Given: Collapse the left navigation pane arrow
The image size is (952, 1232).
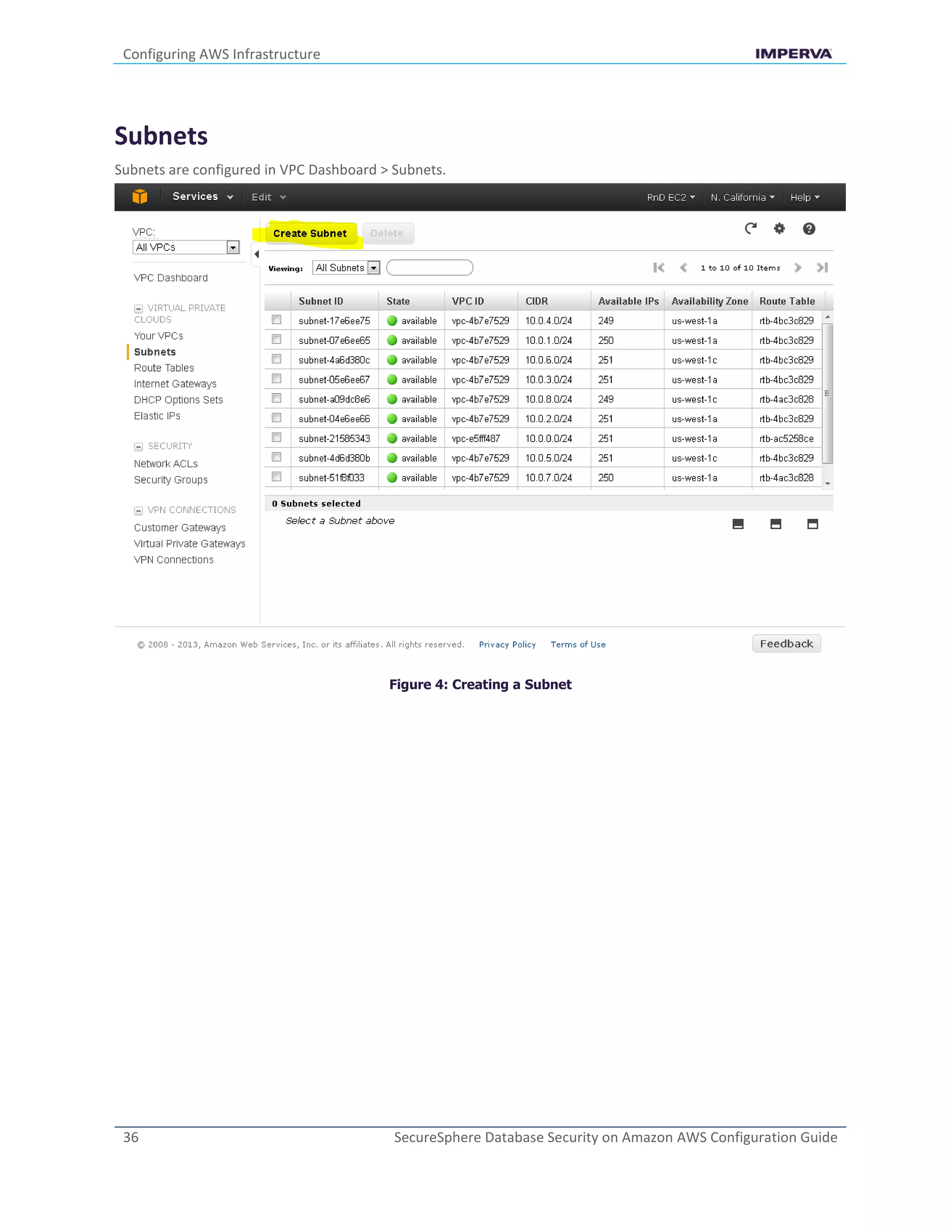Looking at the screenshot, I should pos(257,254).
